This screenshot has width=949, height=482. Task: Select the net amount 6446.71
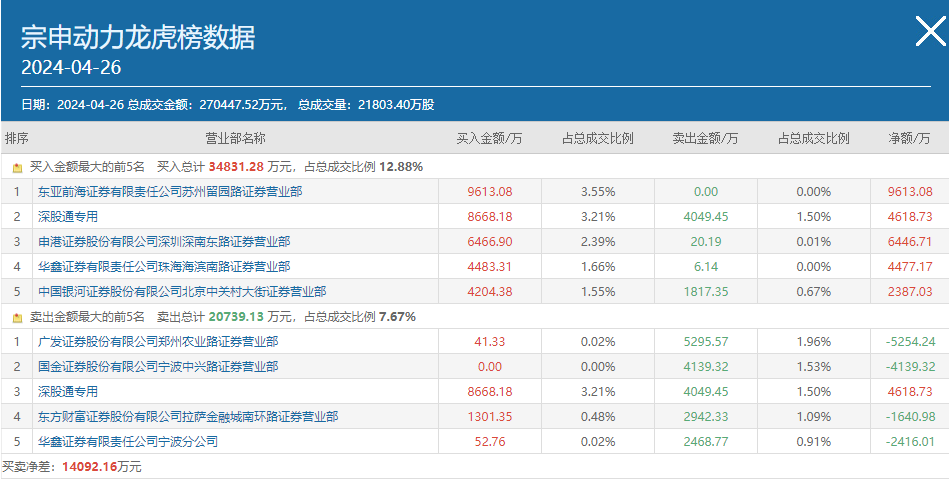pyautogui.click(x=910, y=242)
